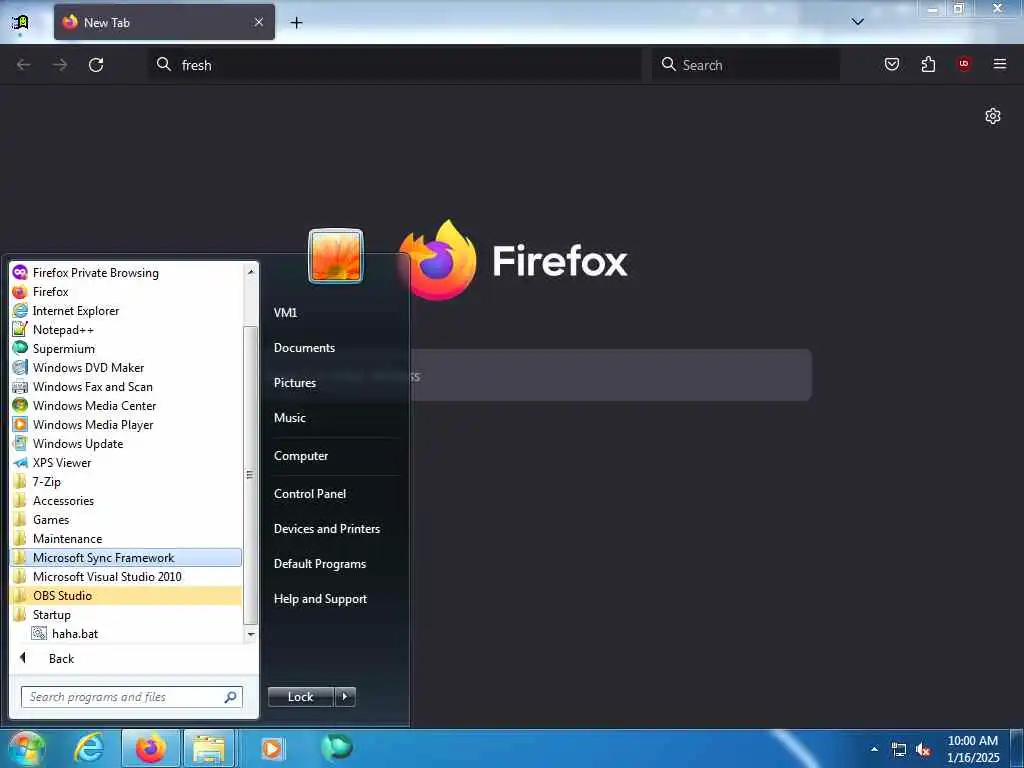This screenshot has width=1024, height=768.
Task: Open Windows Media Player taskbar icon
Action: (272, 748)
